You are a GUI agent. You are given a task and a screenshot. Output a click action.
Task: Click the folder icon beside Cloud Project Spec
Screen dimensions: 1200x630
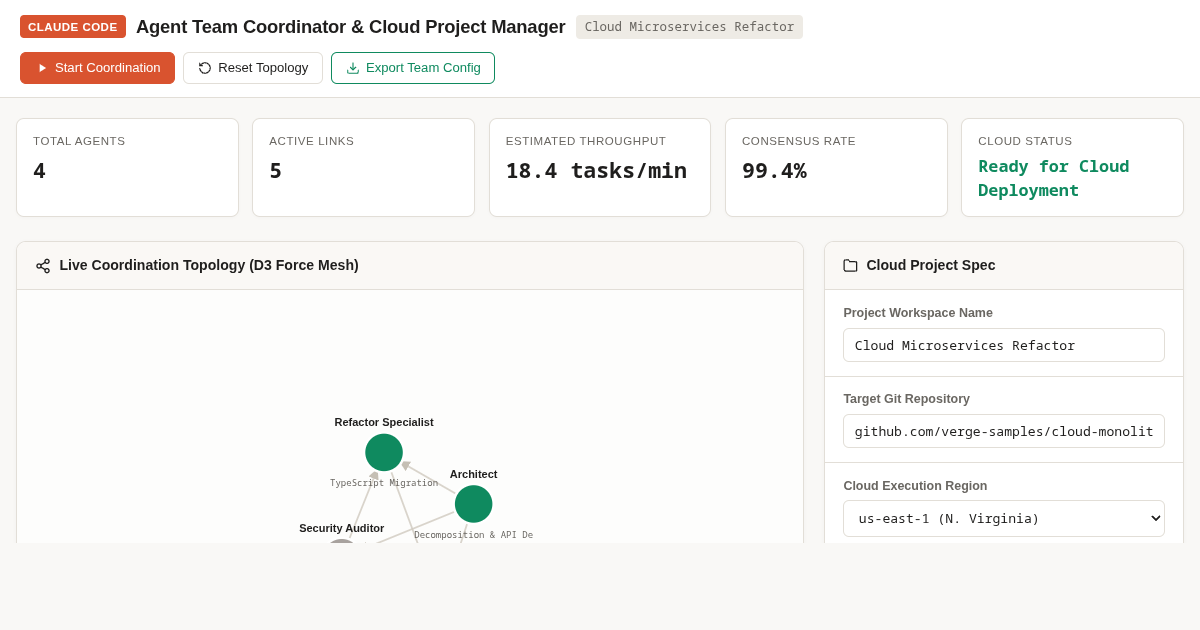(850, 266)
